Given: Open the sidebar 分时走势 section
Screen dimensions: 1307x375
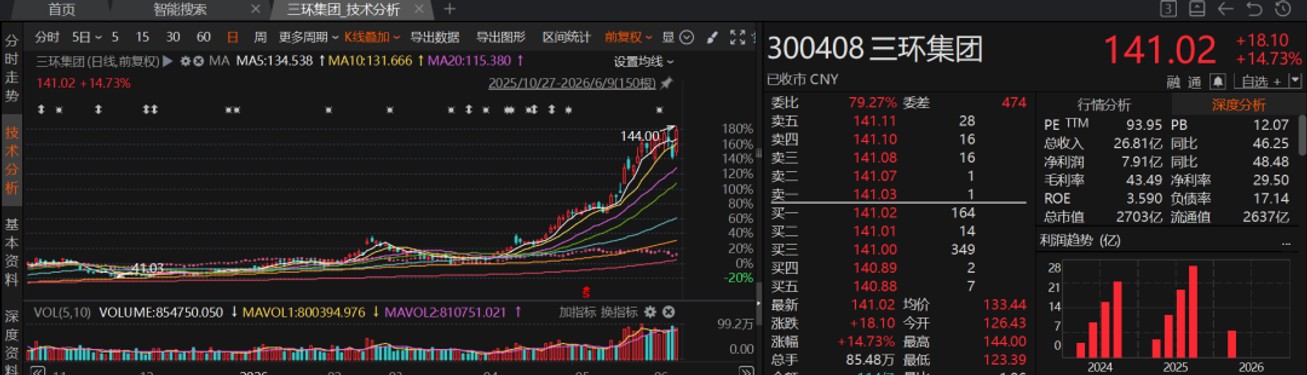Looking at the screenshot, I should coord(12,68).
